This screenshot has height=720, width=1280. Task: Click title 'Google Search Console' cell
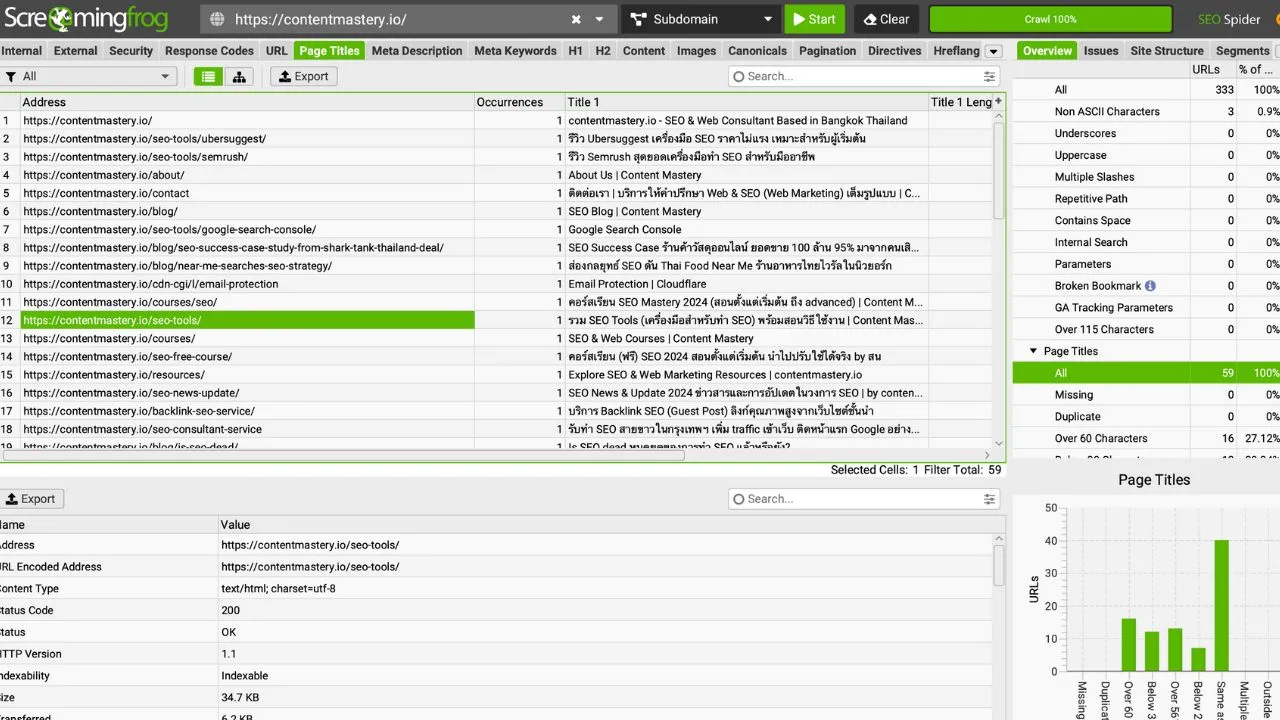coord(746,229)
